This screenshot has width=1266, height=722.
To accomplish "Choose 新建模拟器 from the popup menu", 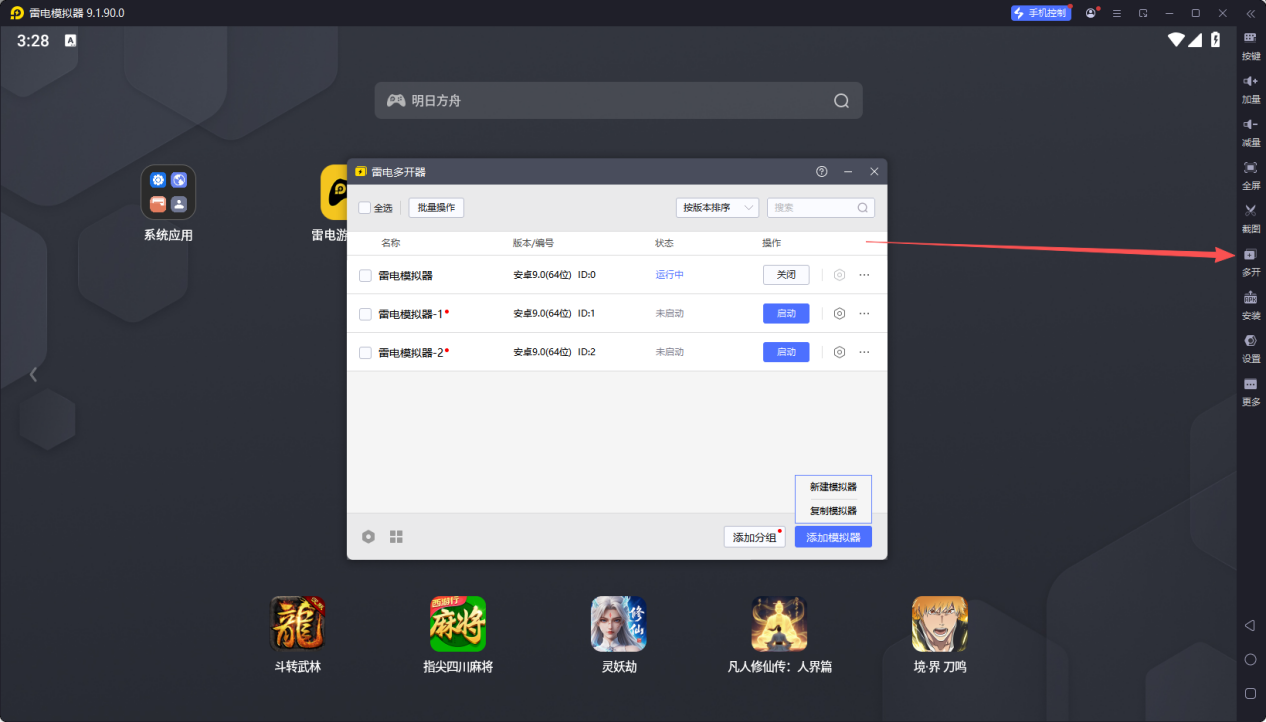I will click(x=833, y=487).
